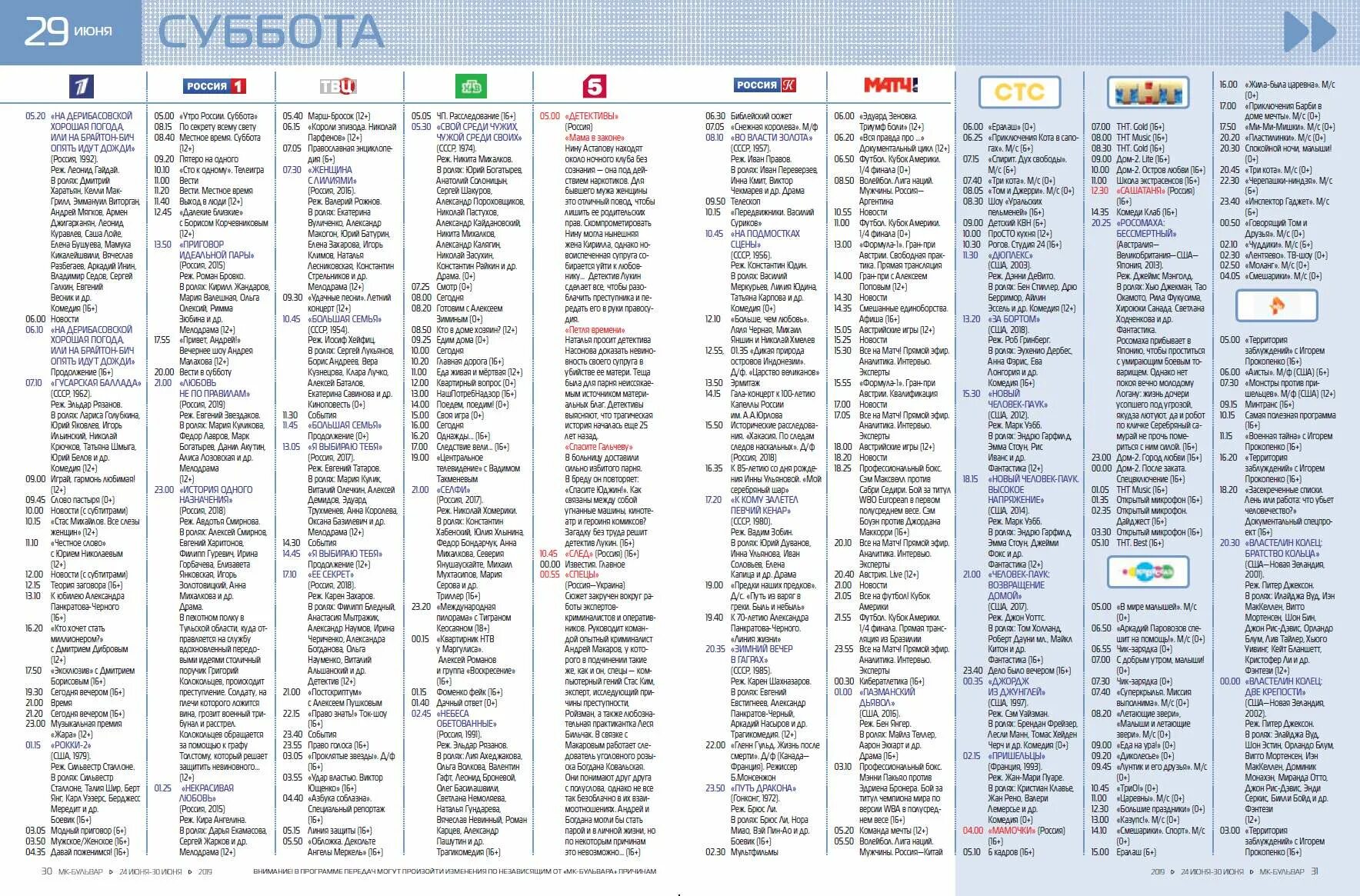1360x896 pixels.
Task: Click the Channel One (Первый) logo
Action: [81, 86]
